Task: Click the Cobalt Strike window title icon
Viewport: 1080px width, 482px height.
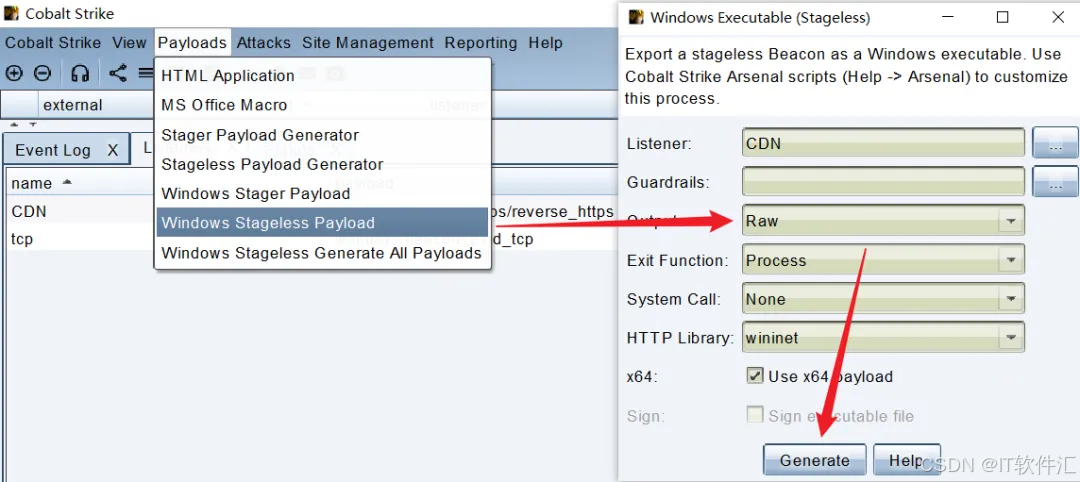Action: pyautogui.click(x=11, y=13)
